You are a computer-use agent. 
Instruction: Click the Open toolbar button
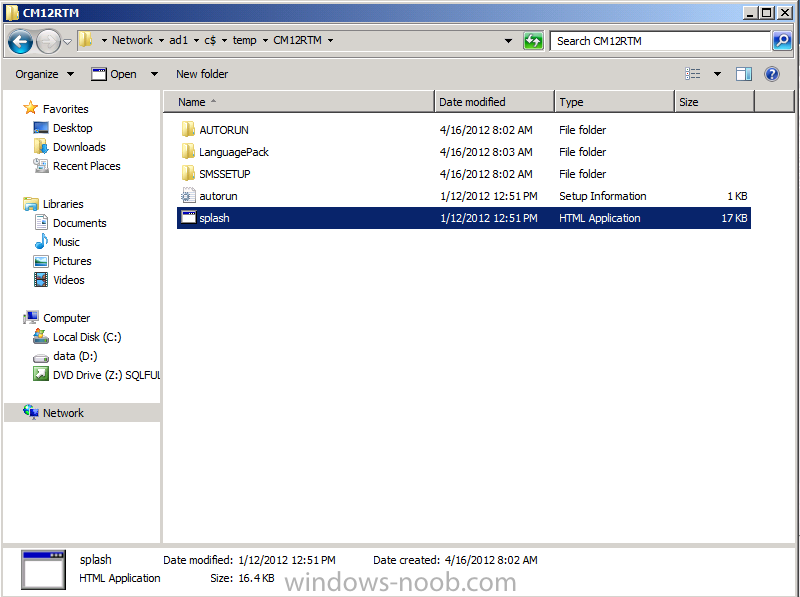(x=114, y=74)
